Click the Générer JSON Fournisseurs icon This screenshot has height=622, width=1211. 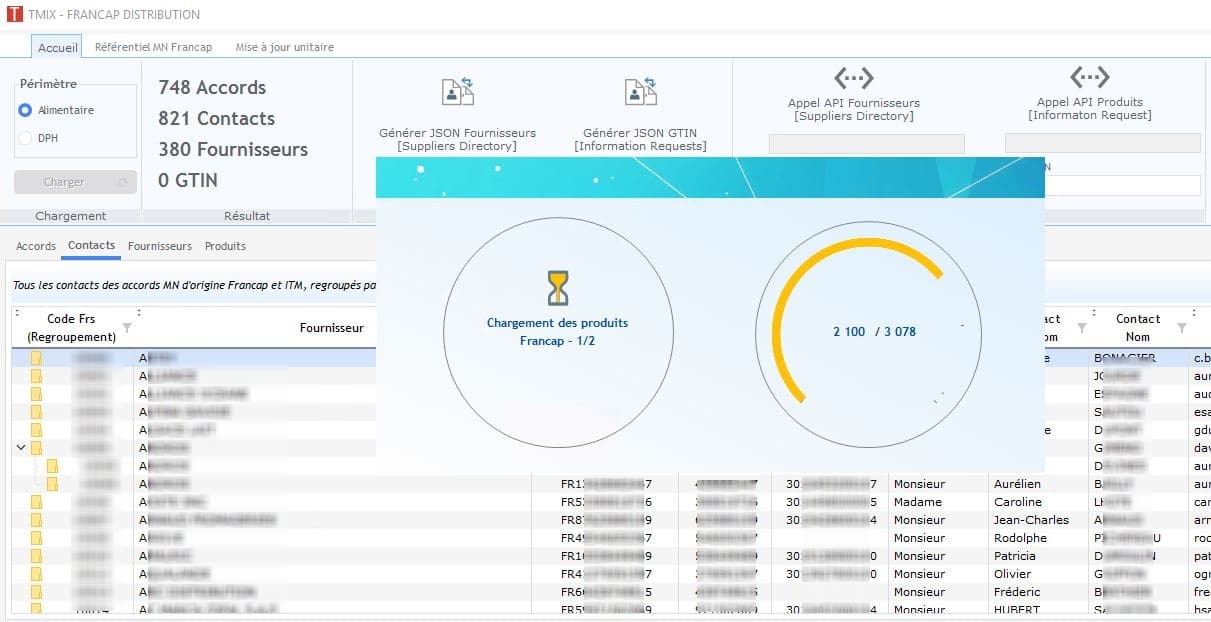pos(457,92)
